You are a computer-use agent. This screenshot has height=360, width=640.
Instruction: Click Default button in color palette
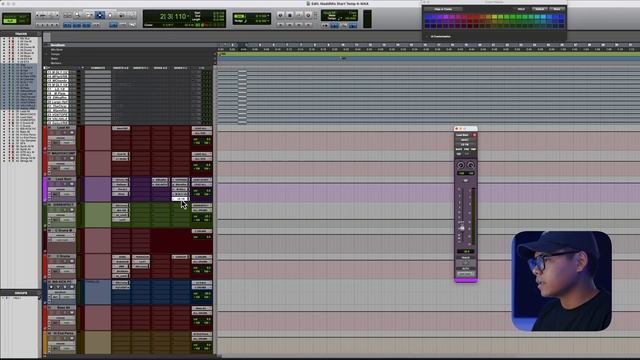540,9
